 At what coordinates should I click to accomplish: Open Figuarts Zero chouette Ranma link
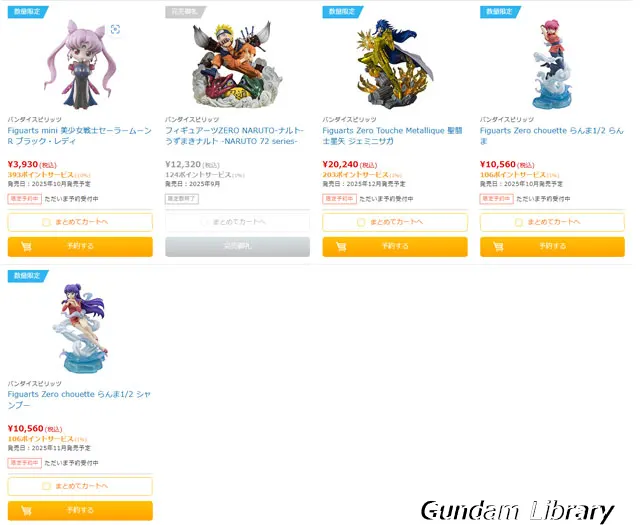tap(551, 136)
